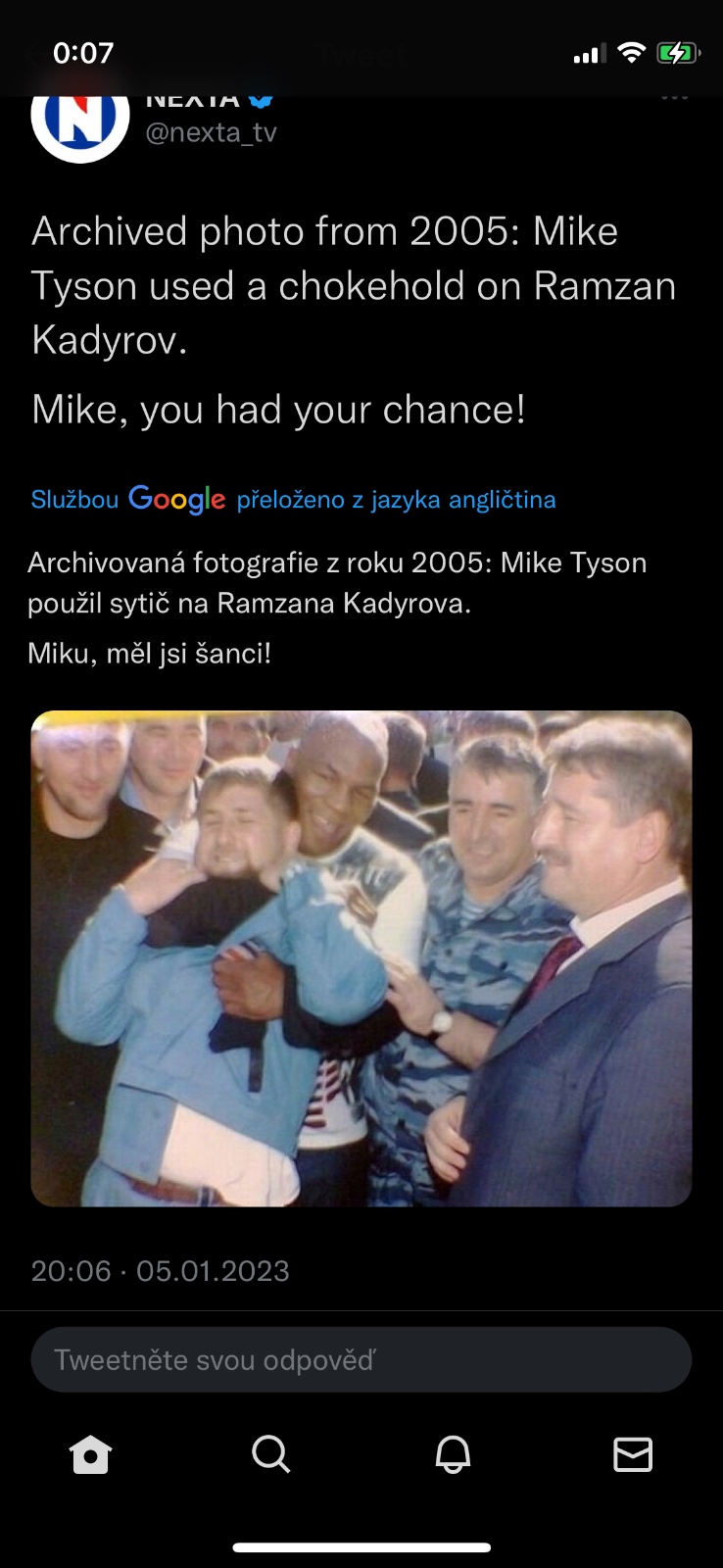
Task: Tap the Wi-Fi status icon
Action: [x=632, y=53]
